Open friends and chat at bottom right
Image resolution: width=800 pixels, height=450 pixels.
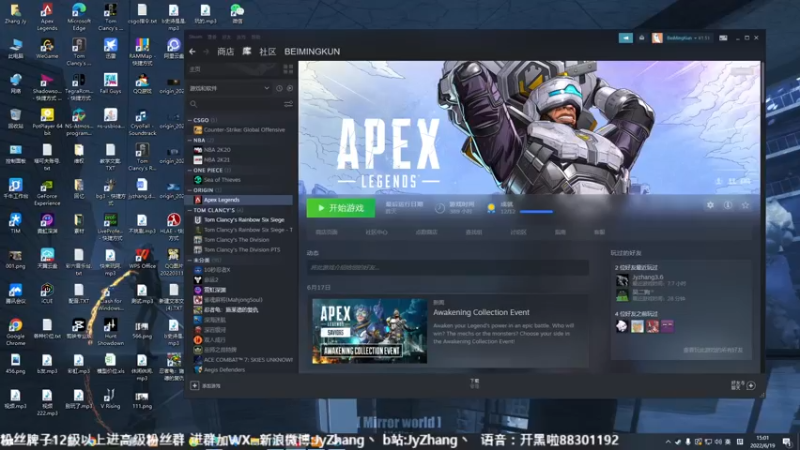point(743,385)
